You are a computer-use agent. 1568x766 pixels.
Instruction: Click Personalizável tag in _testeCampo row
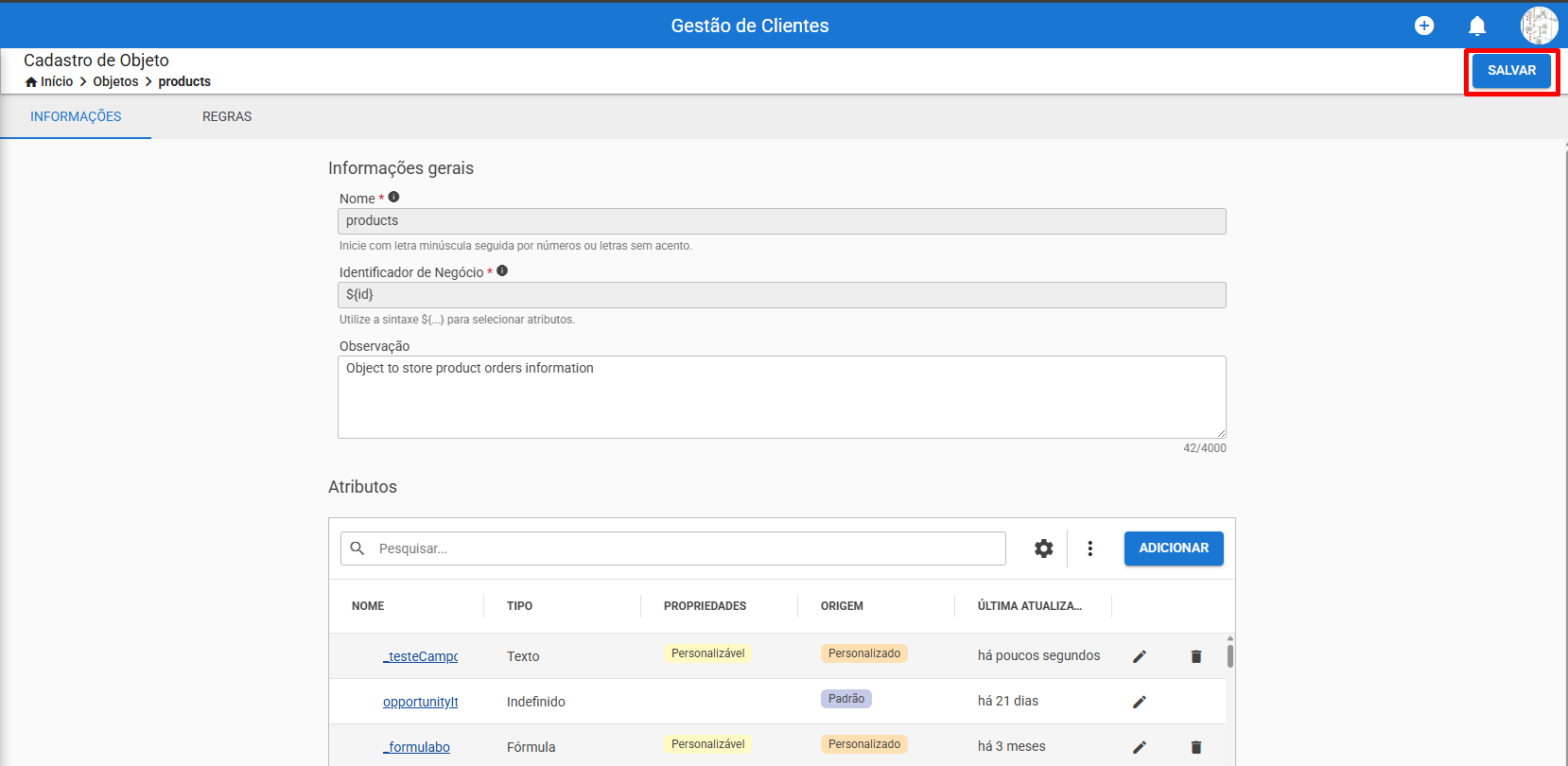(707, 653)
